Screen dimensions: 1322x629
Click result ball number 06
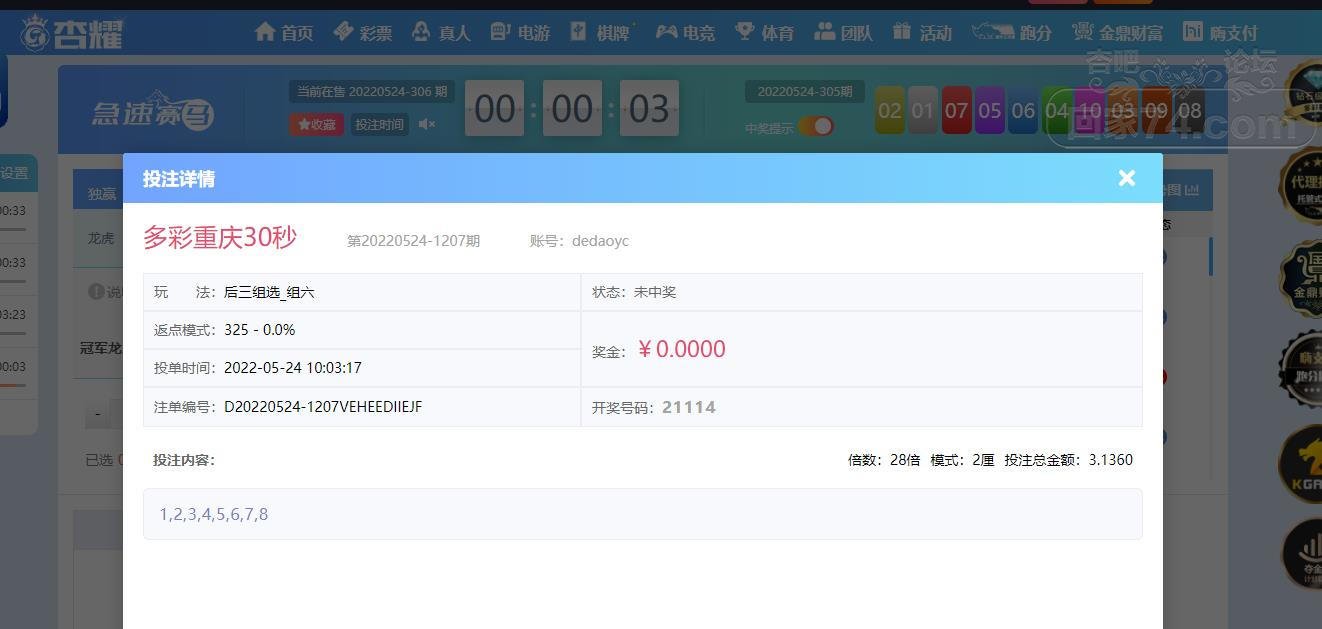tap(1023, 110)
